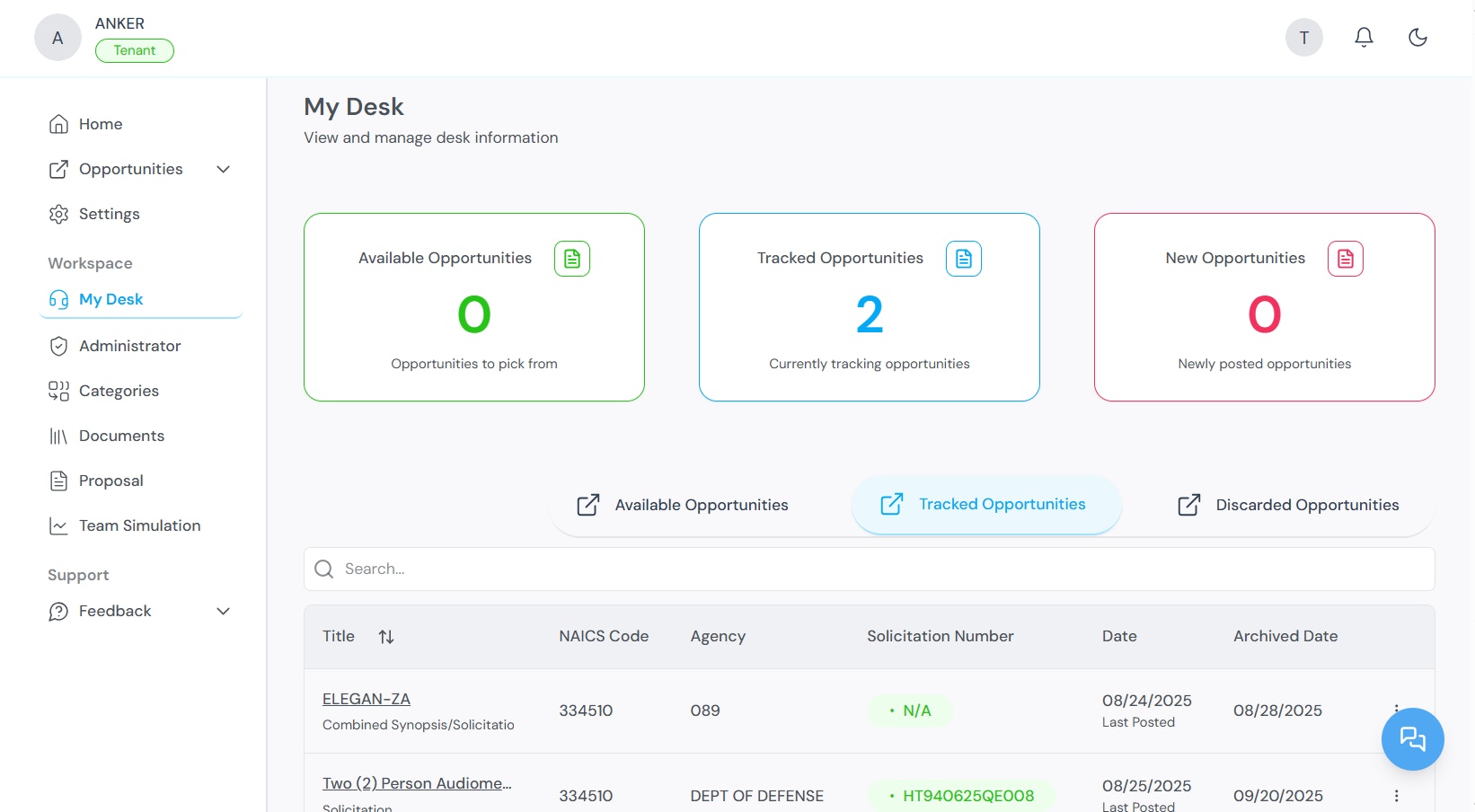Open Opportunities sidebar item
This screenshot has width=1475, height=812.
pos(130,169)
